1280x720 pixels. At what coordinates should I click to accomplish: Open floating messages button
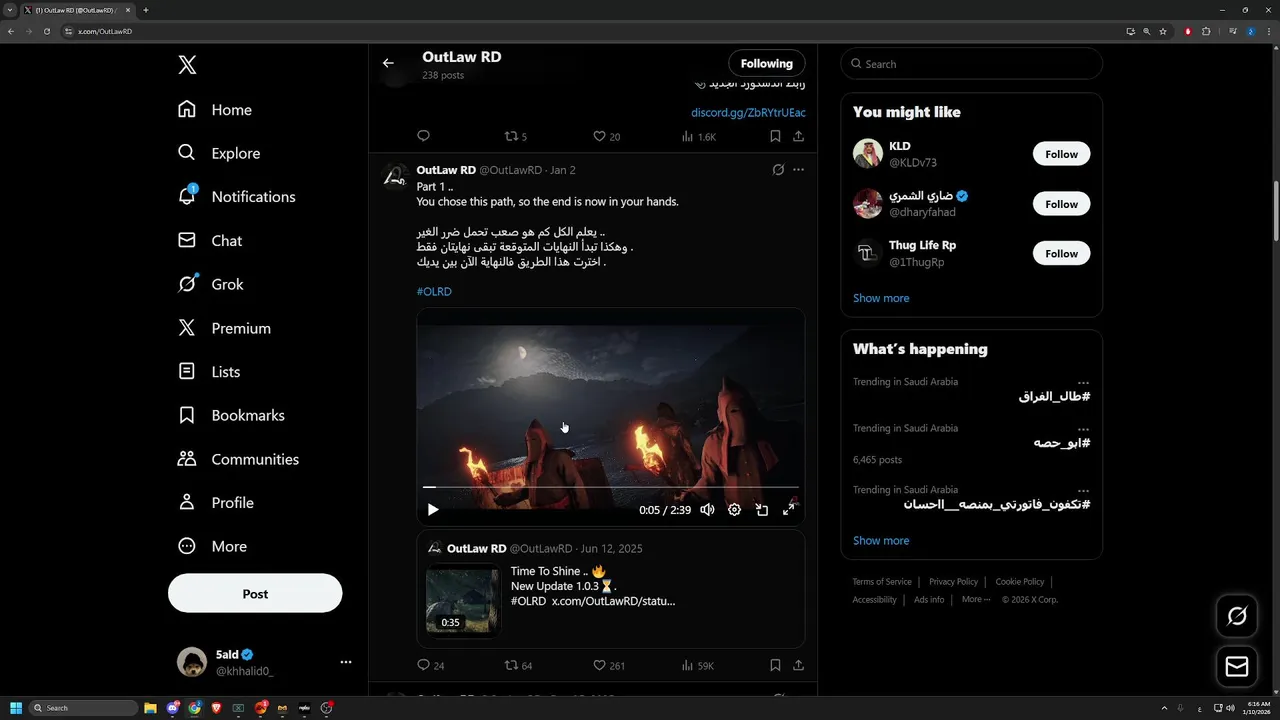pos(1237,667)
